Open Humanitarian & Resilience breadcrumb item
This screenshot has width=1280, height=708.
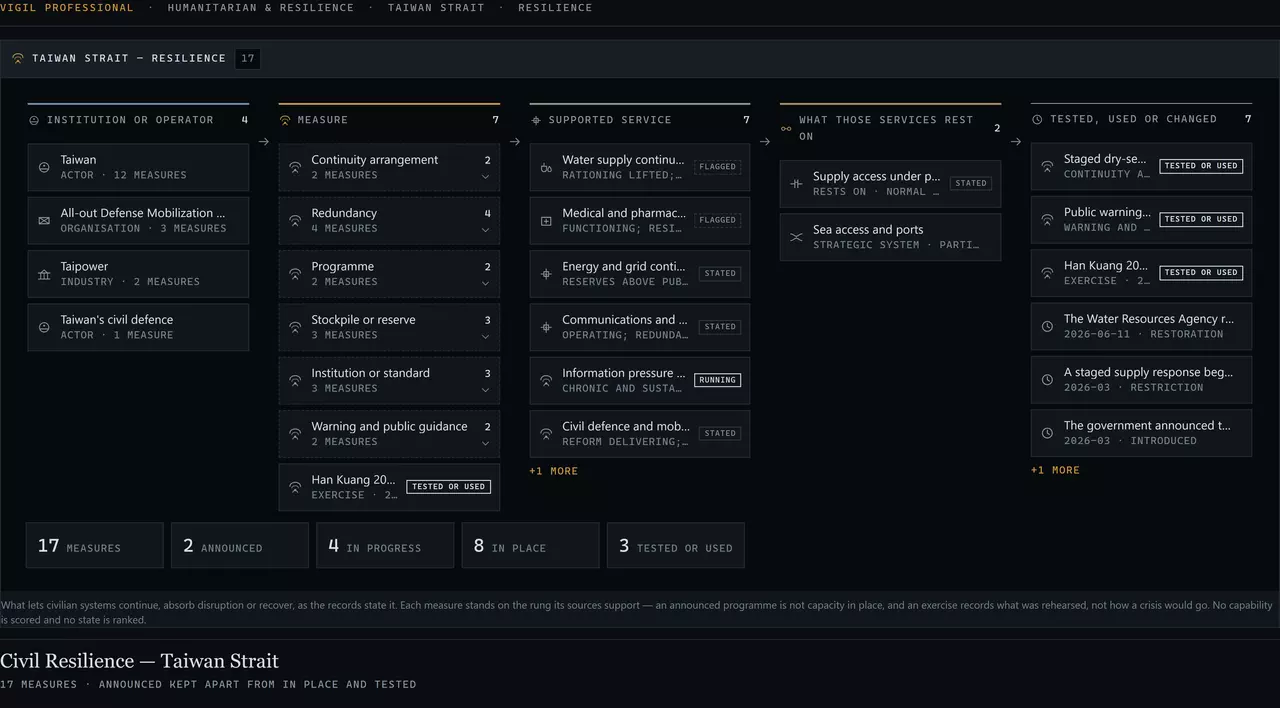pos(261,7)
